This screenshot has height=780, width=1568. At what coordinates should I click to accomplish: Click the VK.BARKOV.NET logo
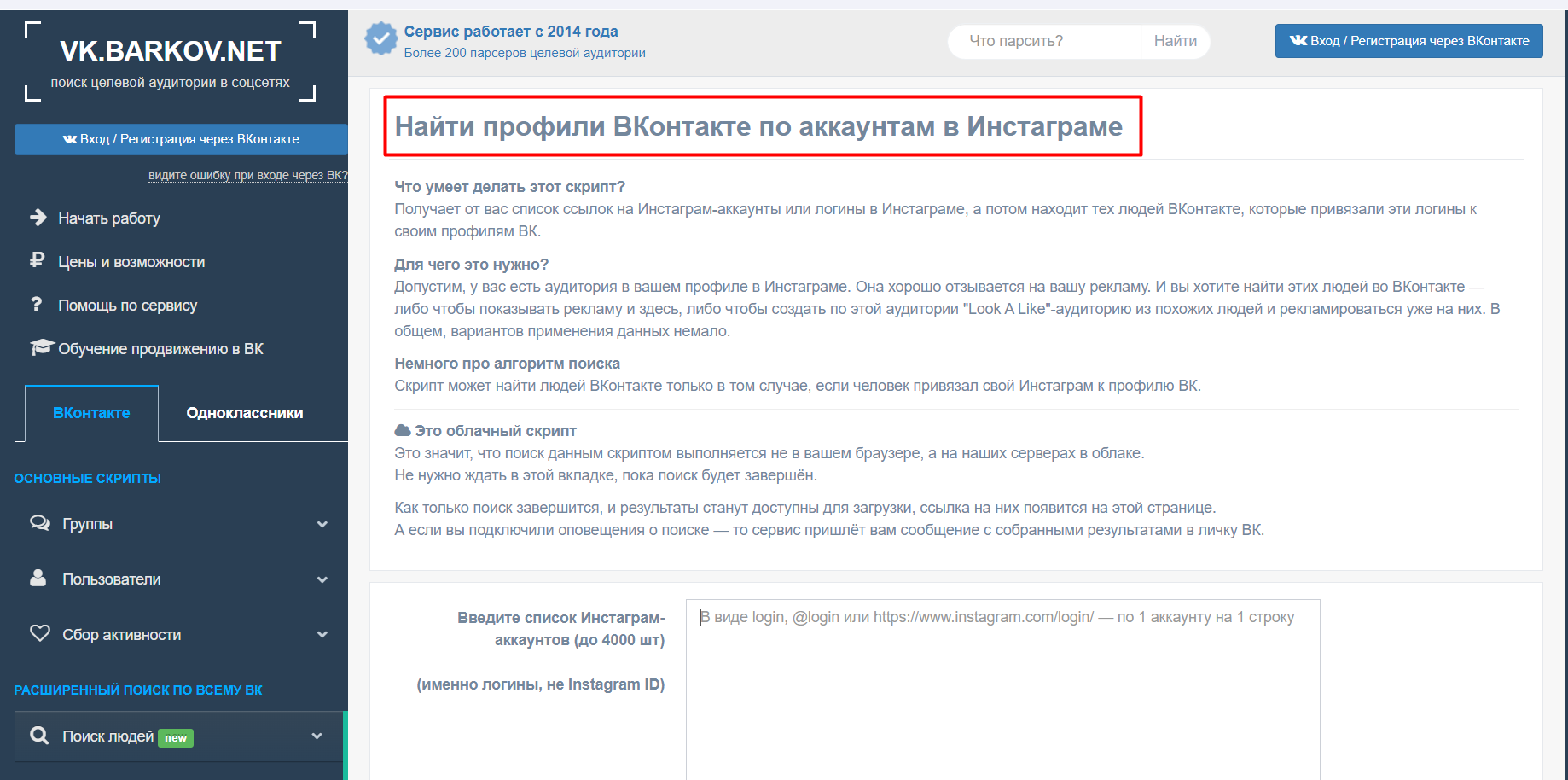coord(171,51)
